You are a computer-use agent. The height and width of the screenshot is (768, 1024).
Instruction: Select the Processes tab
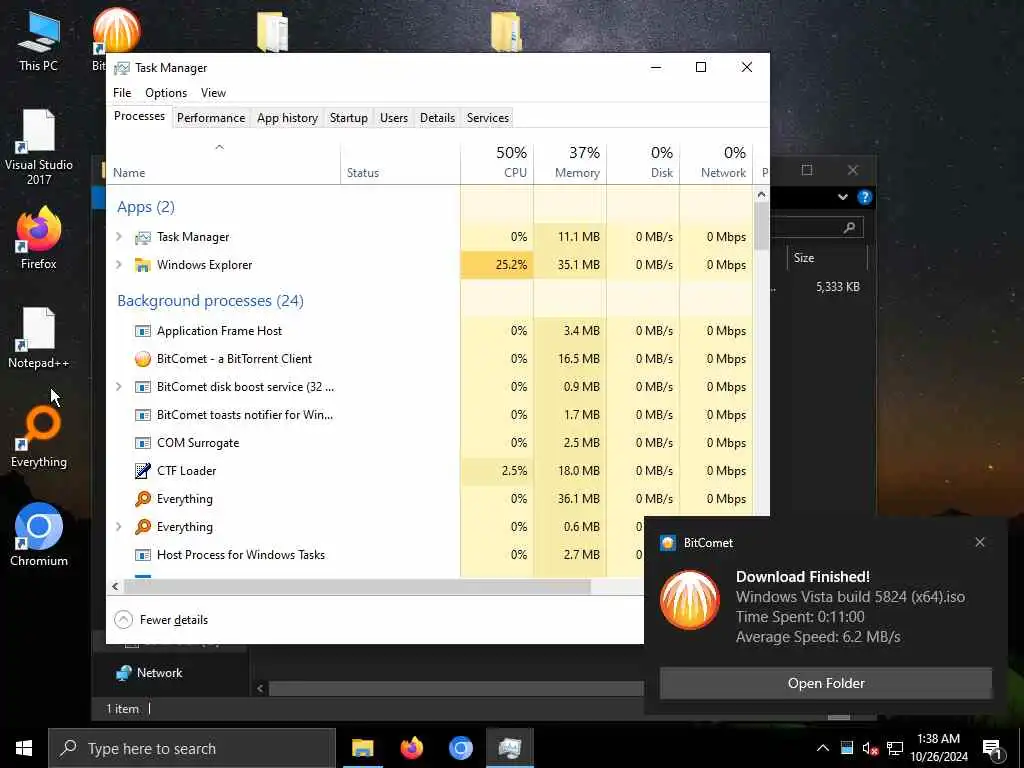[x=139, y=116]
